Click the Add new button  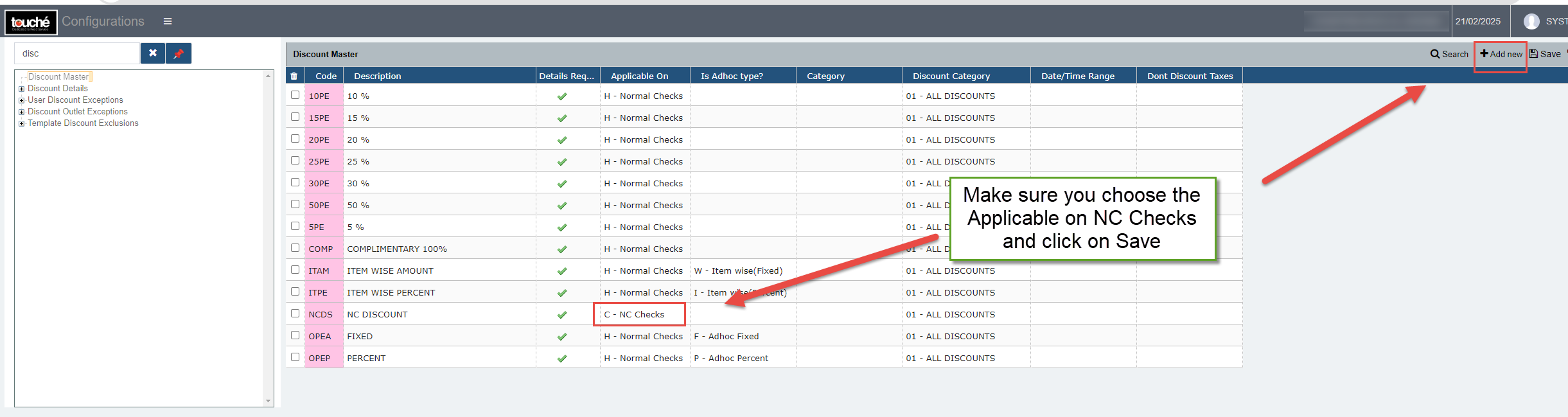pyautogui.click(x=1501, y=54)
